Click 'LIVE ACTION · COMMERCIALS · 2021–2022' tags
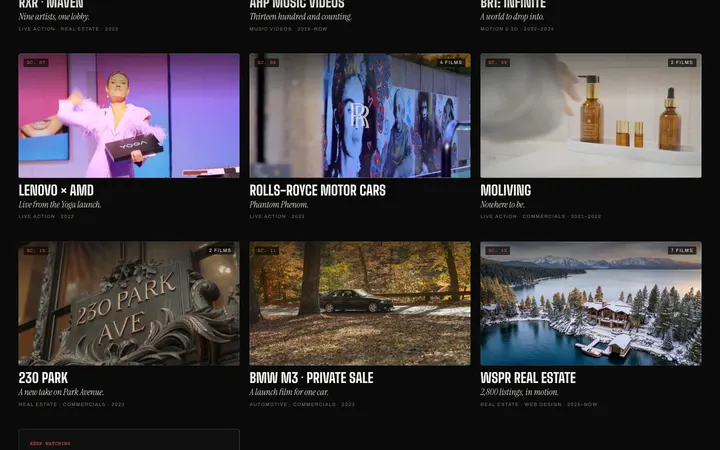The width and height of the screenshot is (720, 450). 540,216
